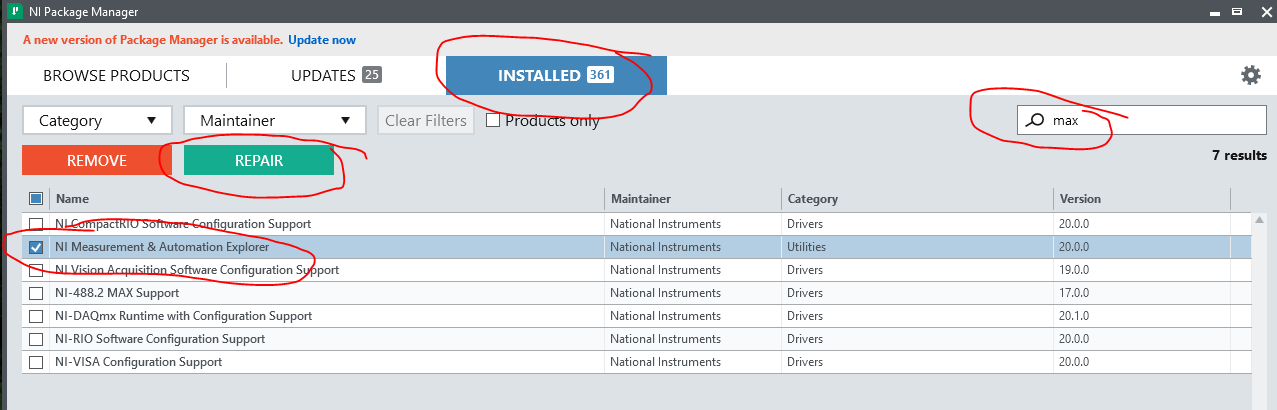1277x410 pixels.
Task: Click the Clear Filters button
Action: click(x=426, y=120)
